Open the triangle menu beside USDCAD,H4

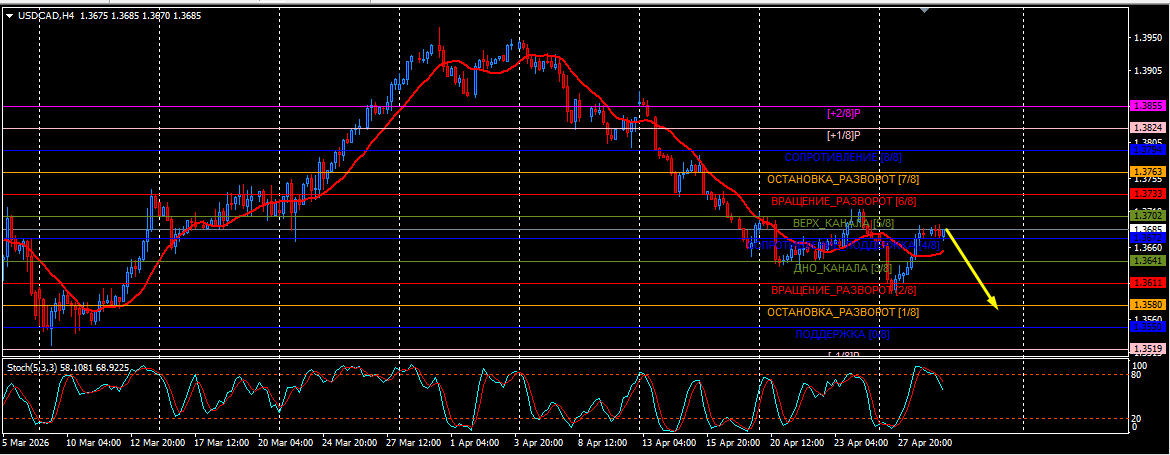tap(9, 15)
